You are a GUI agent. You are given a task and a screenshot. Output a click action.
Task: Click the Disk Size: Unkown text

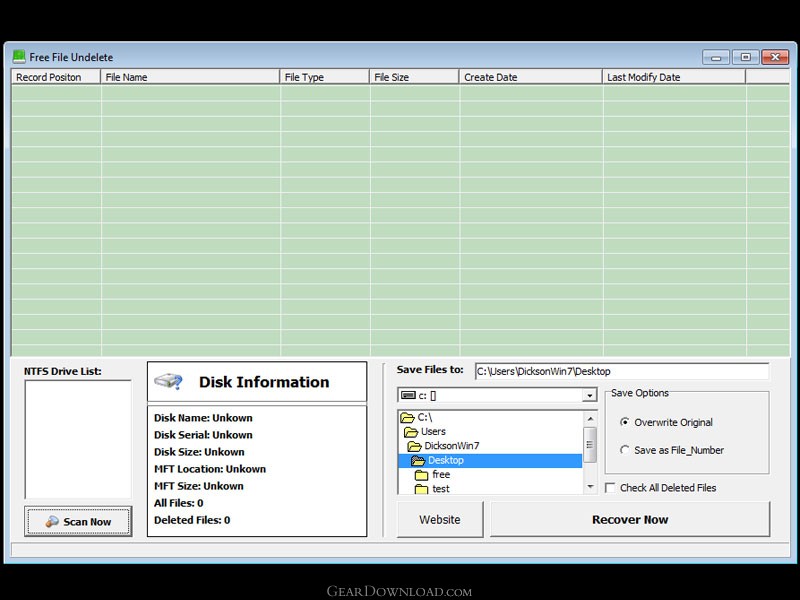[199, 452]
